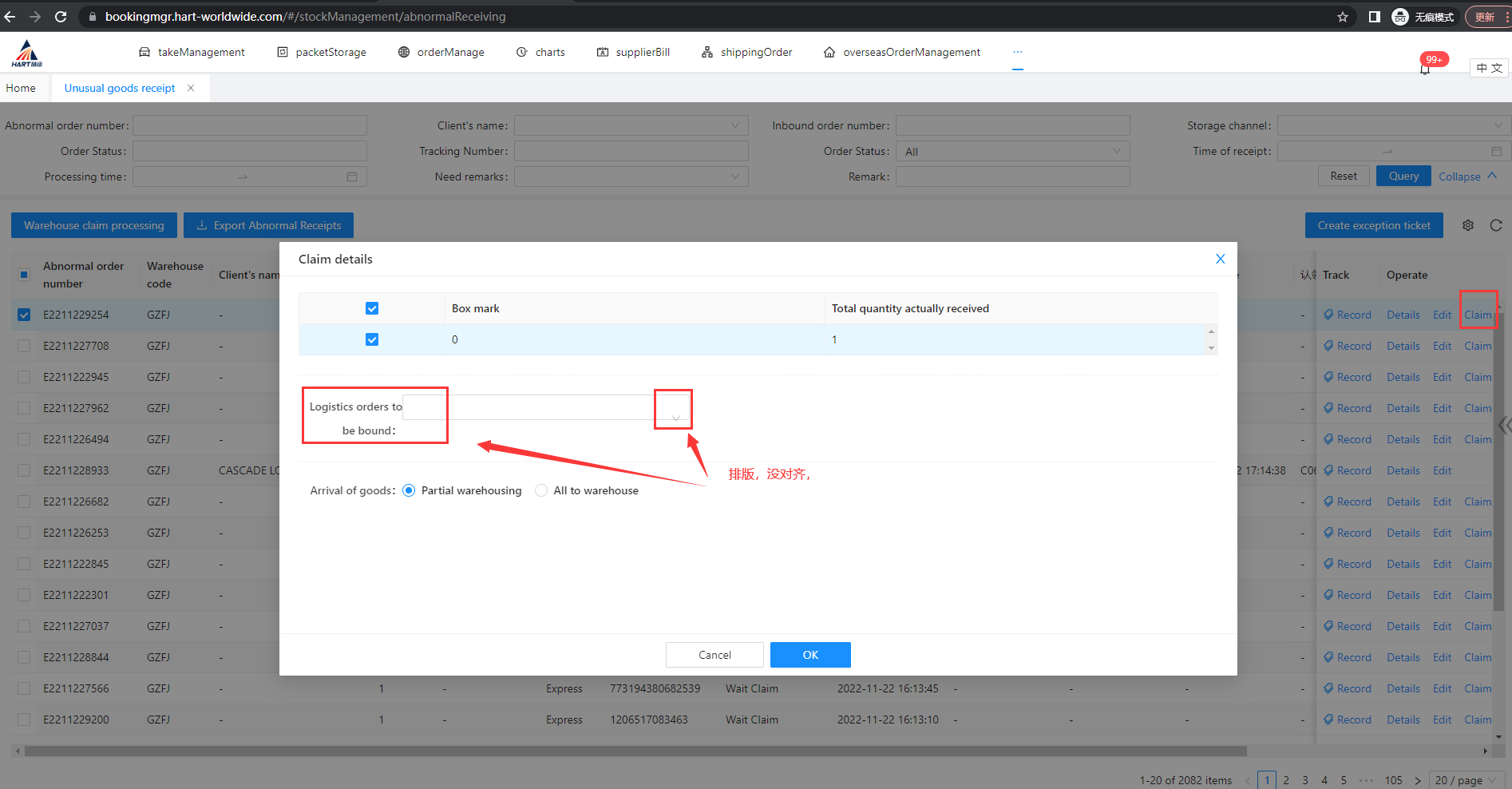Collapse the search filter panel
Viewport: 1512px width, 789px height.
click(1467, 176)
